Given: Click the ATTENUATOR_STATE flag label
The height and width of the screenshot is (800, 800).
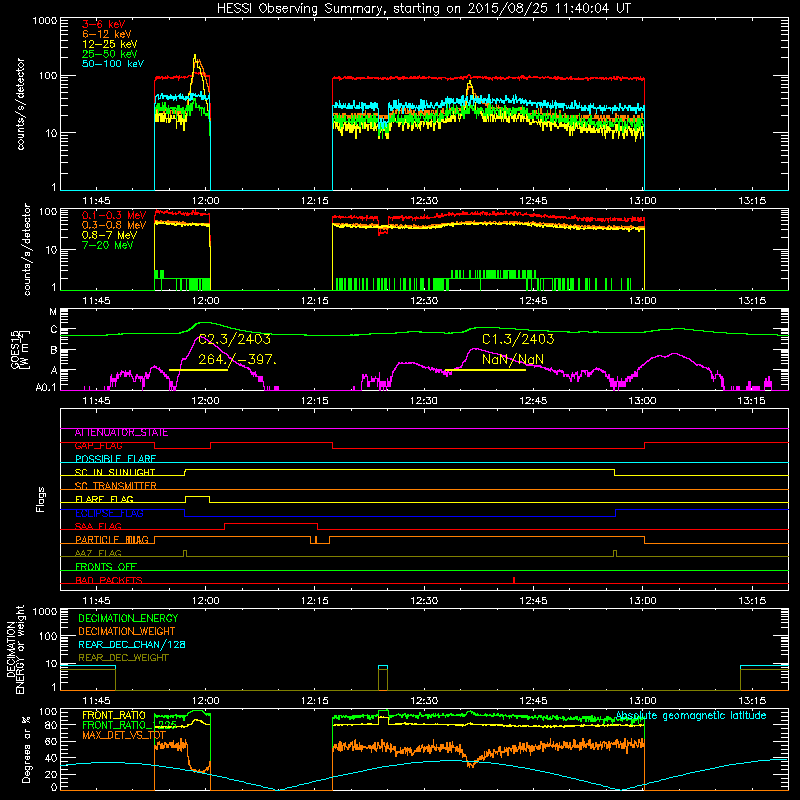Looking at the screenshot, I should pos(121,433).
